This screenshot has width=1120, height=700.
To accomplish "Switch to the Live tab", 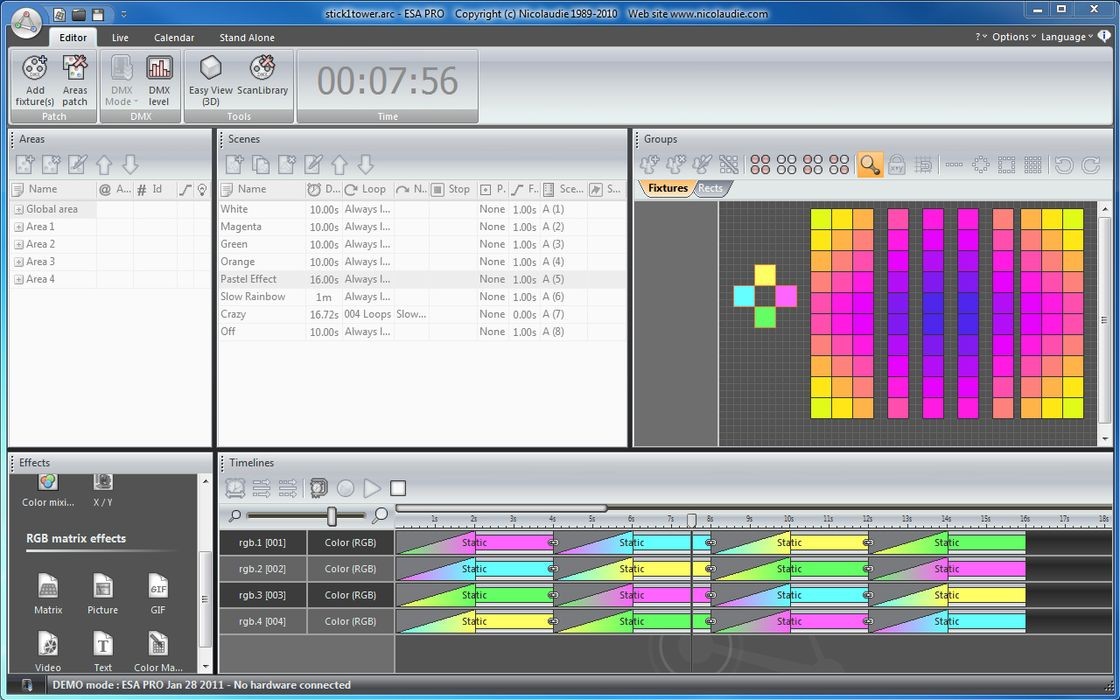I will [x=120, y=38].
